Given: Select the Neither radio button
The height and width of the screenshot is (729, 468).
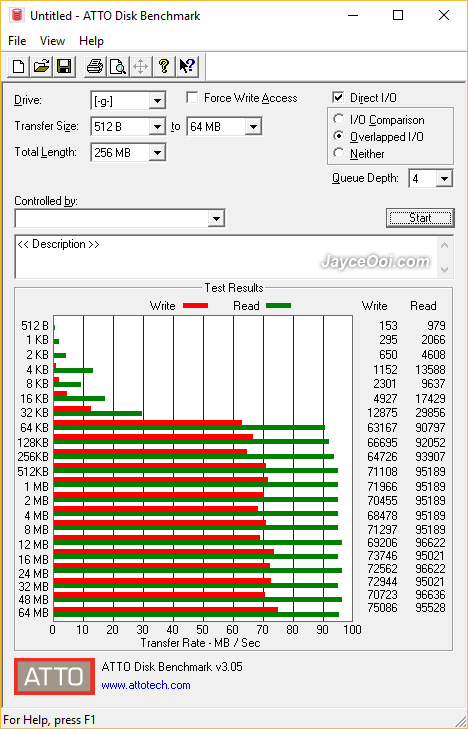Looking at the screenshot, I should (338, 153).
